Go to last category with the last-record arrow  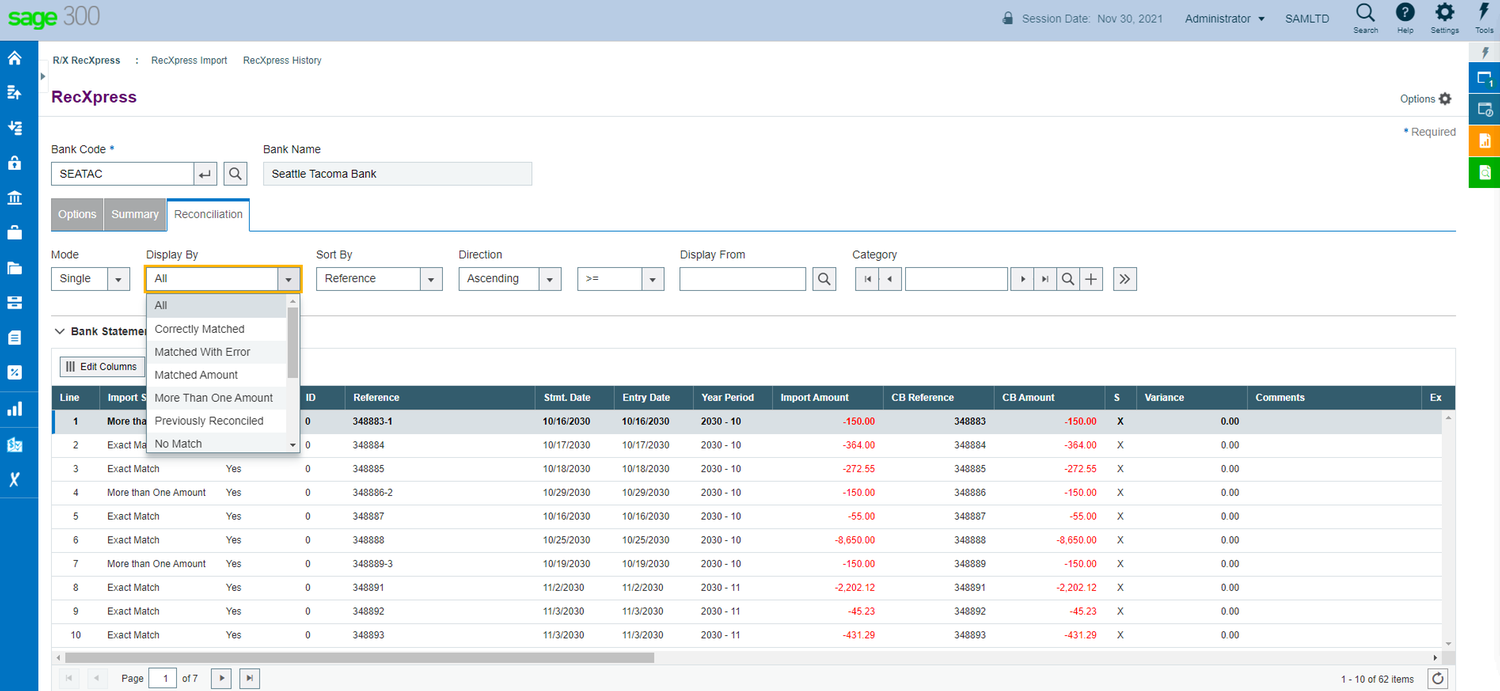point(1045,279)
